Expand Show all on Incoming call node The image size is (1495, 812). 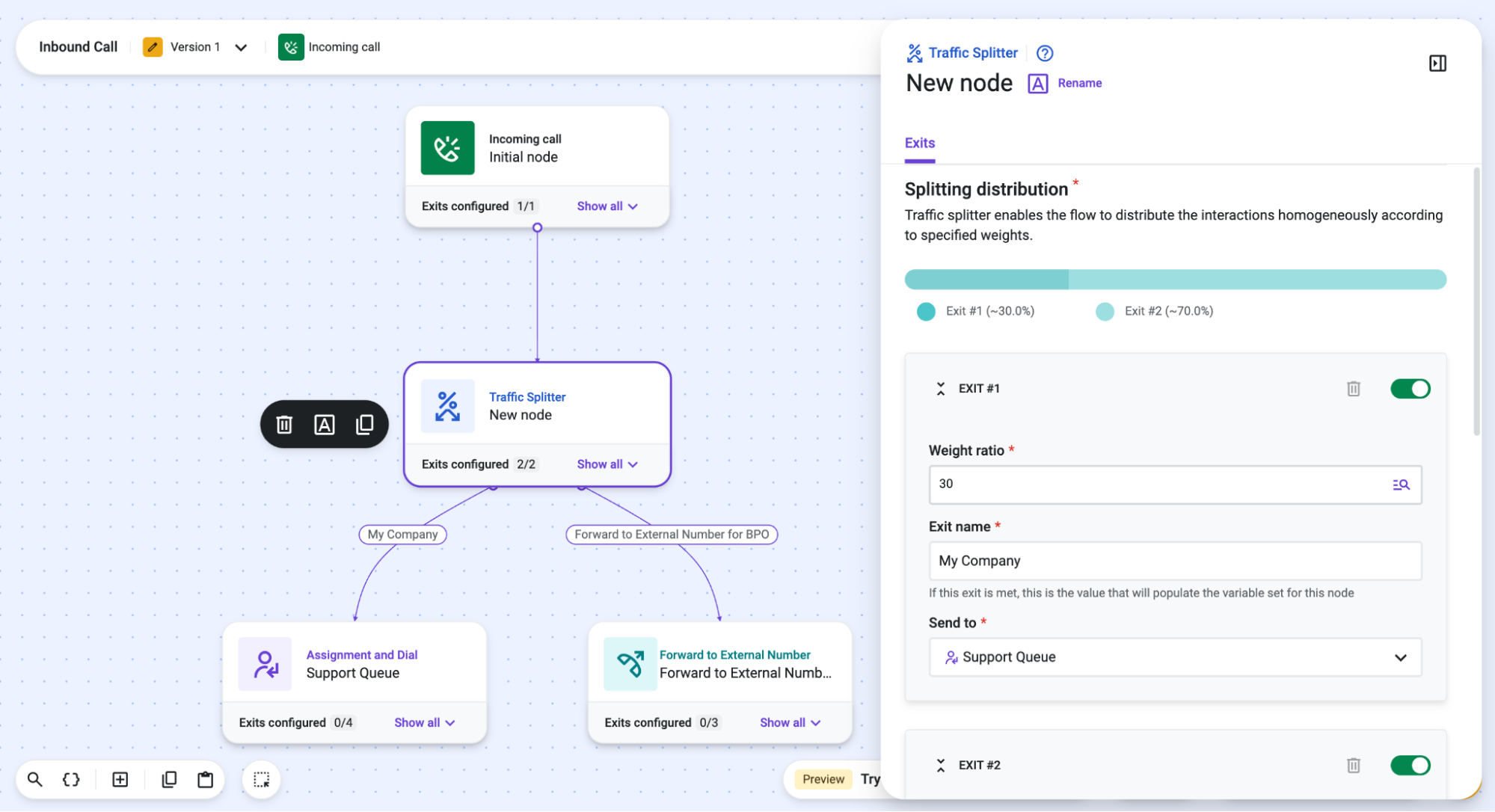pyautogui.click(x=607, y=206)
